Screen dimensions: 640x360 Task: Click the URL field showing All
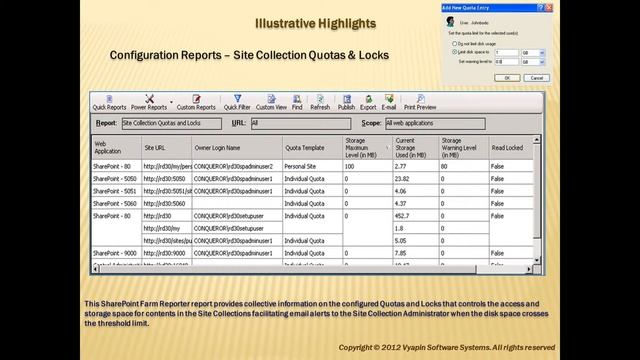tap(301, 123)
